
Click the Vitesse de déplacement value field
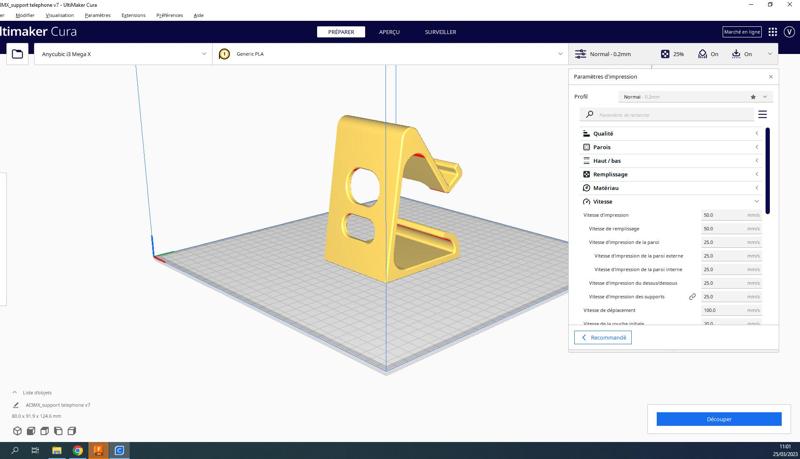pyautogui.click(x=732, y=310)
